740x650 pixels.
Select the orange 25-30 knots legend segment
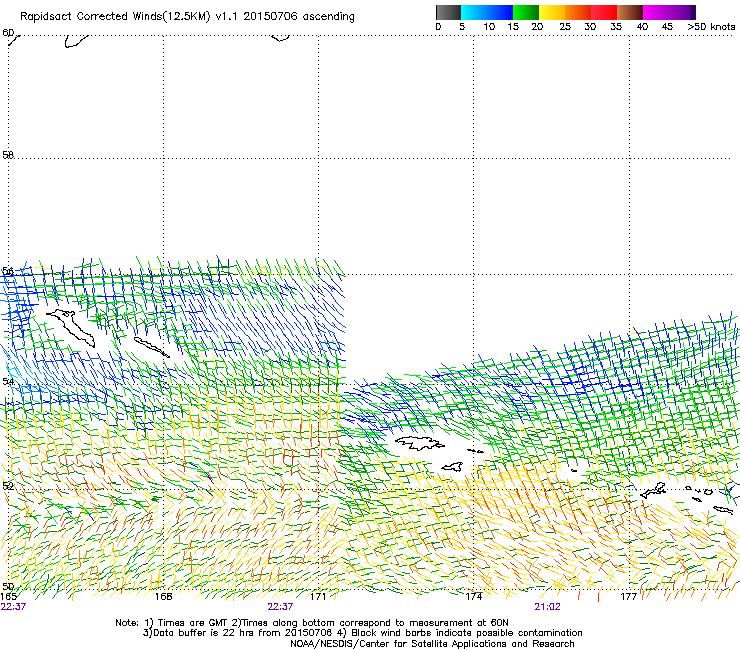click(578, 12)
